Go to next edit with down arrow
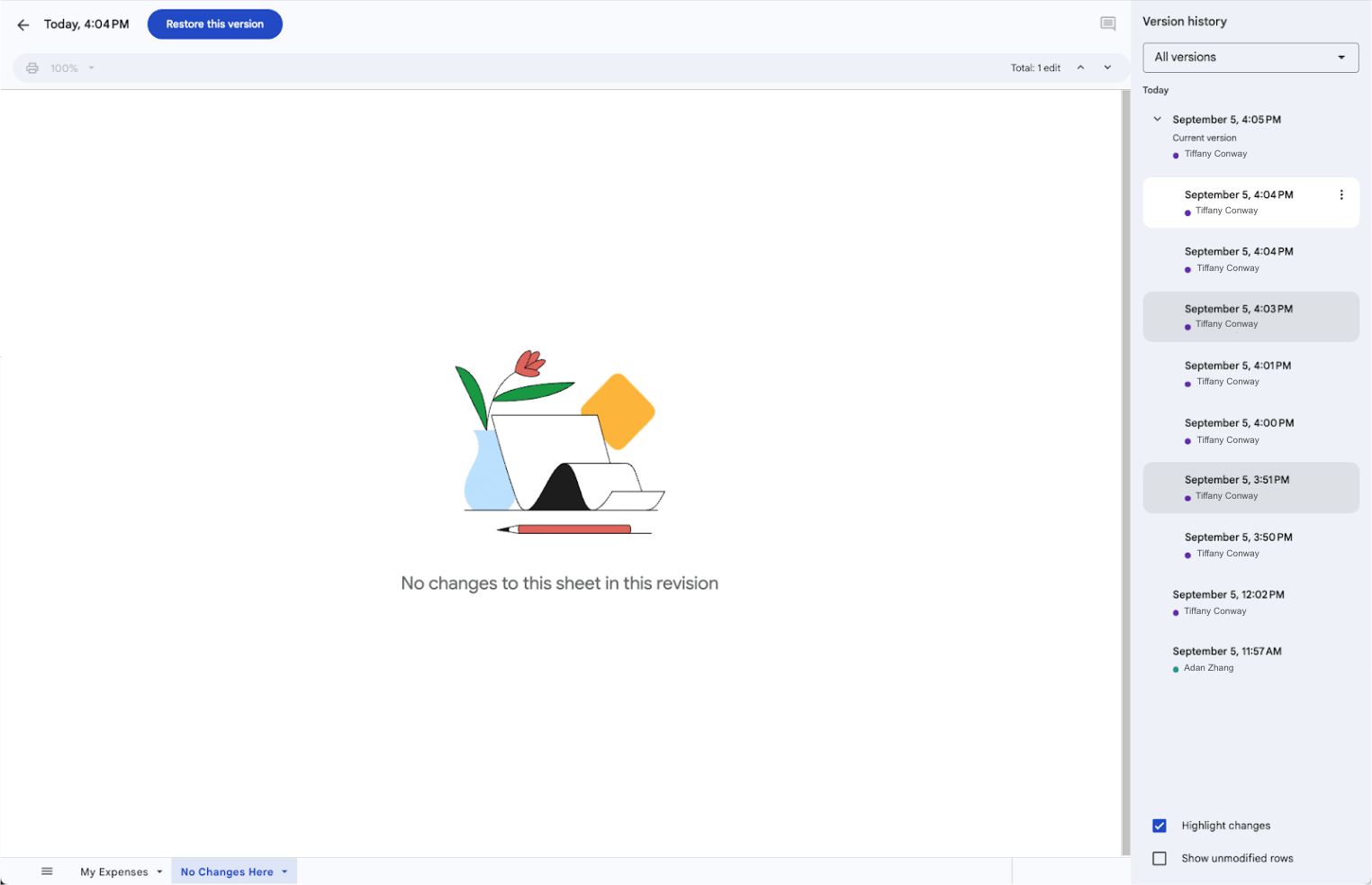The width and height of the screenshot is (1372, 885). click(1107, 68)
